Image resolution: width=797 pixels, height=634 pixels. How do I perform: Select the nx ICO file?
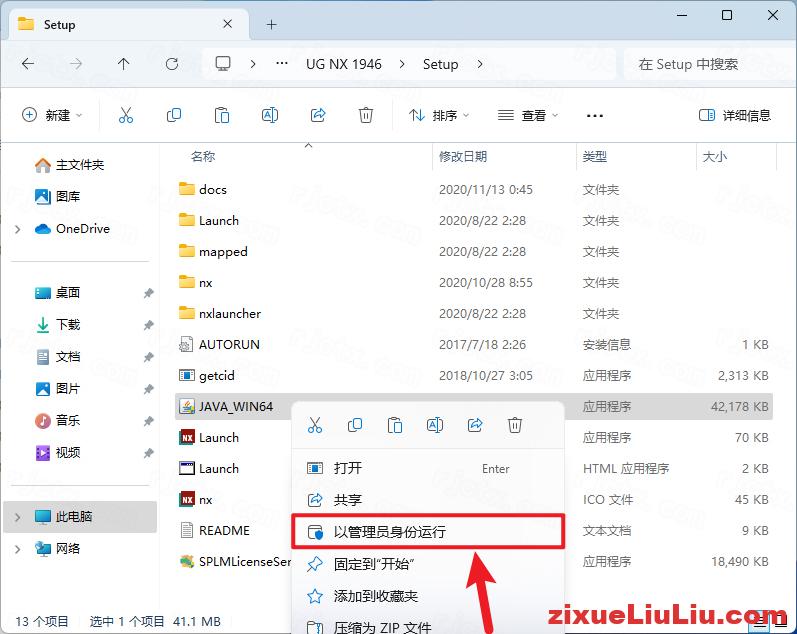[187, 499]
